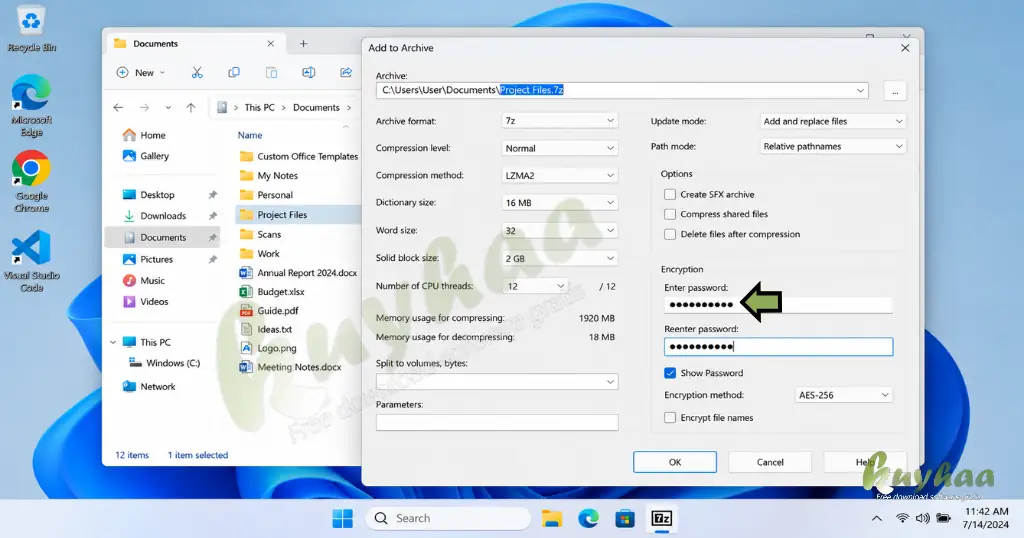
Task: Go up one folder level in Explorer
Action: coord(191,108)
